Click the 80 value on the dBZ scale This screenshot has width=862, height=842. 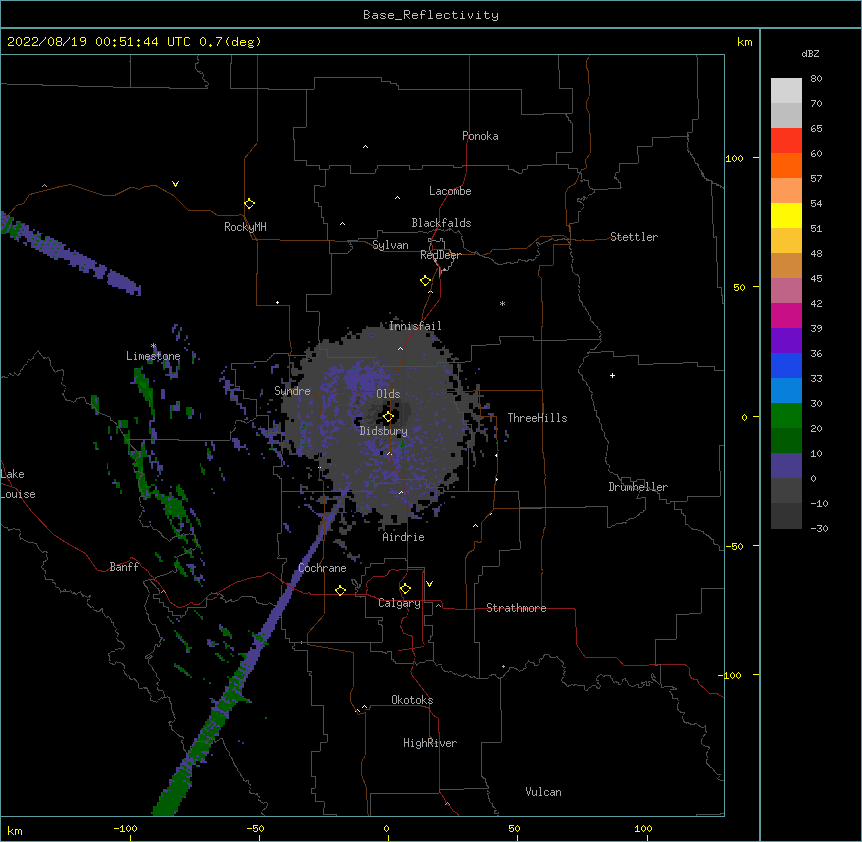point(816,79)
